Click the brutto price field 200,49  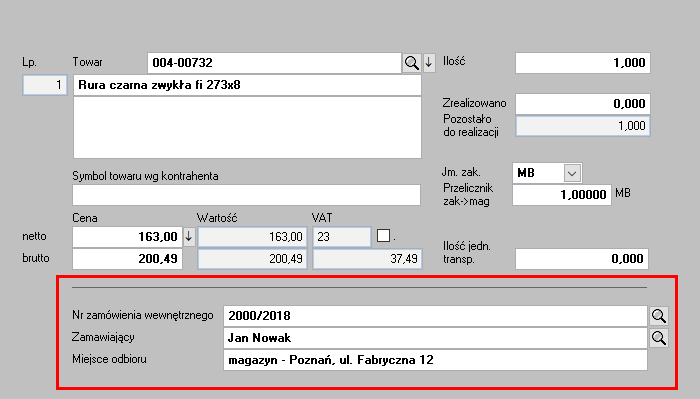pos(127,259)
